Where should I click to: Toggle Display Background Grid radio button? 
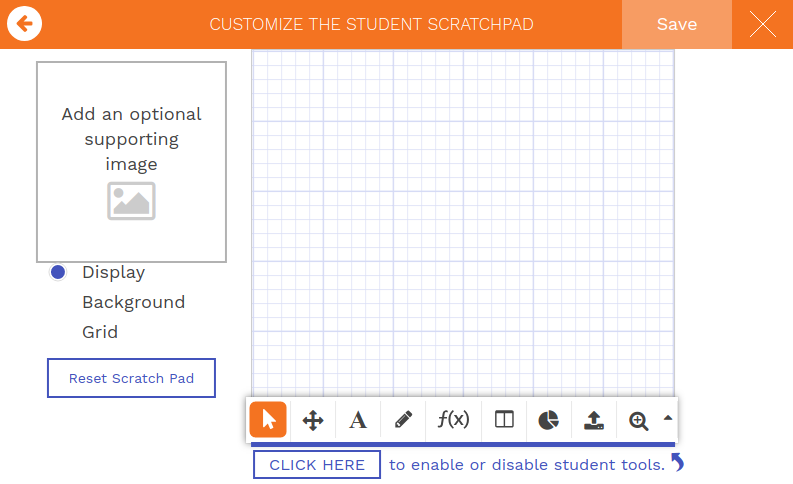tap(58, 272)
